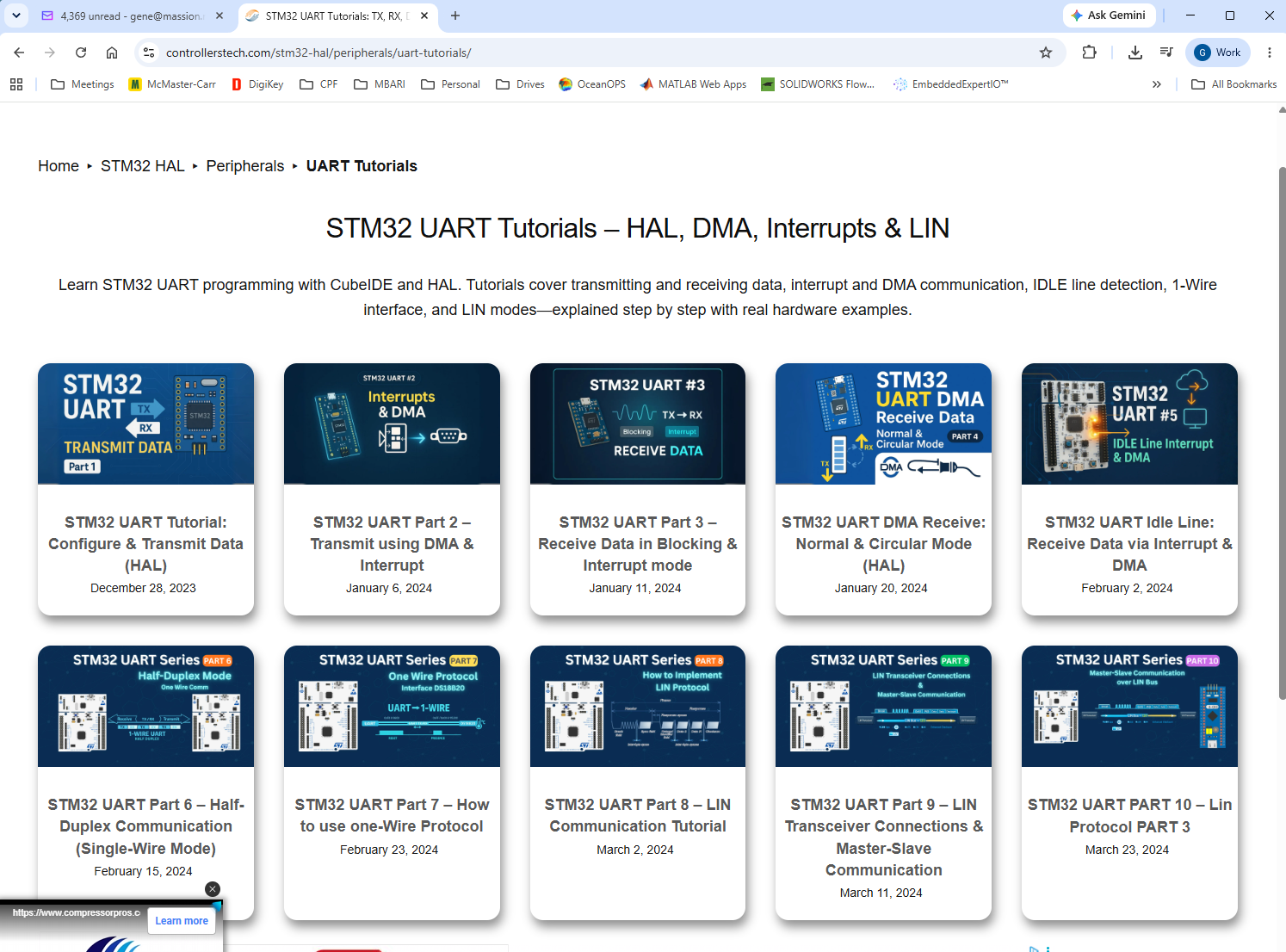Open 'Part 6 – Half-Duplex Communication' link
Viewport: 1286px width, 952px height.
pyautogui.click(x=145, y=826)
